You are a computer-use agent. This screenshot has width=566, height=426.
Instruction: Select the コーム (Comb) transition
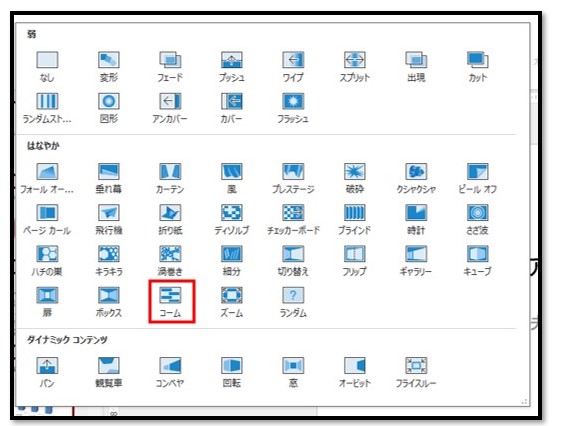tap(170, 302)
